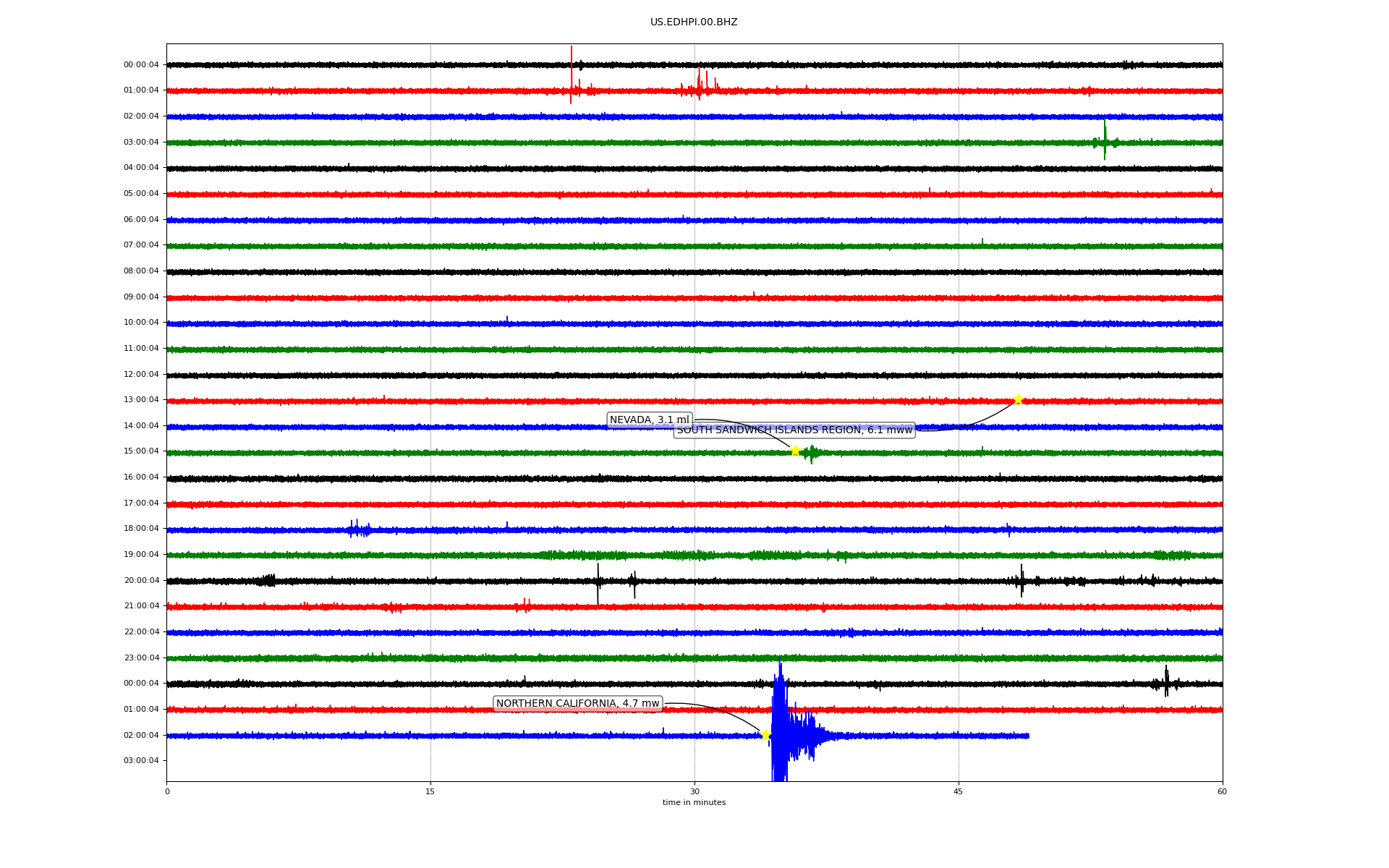Click the 30 tick label on time axis
The image size is (1389, 868).
pyautogui.click(x=694, y=791)
